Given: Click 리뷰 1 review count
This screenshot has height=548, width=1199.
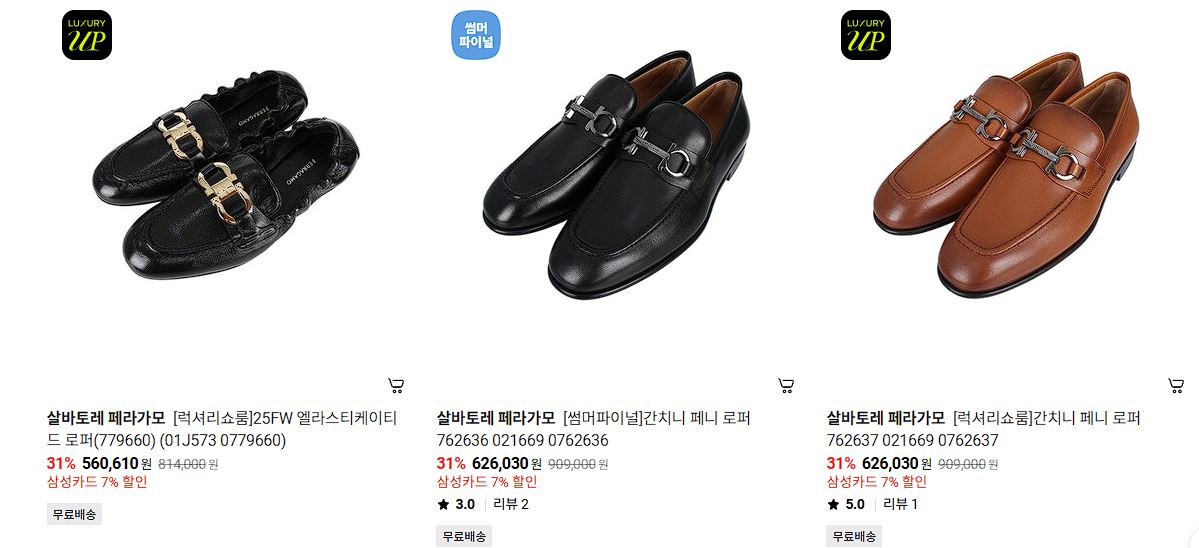Looking at the screenshot, I should point(900,504).
